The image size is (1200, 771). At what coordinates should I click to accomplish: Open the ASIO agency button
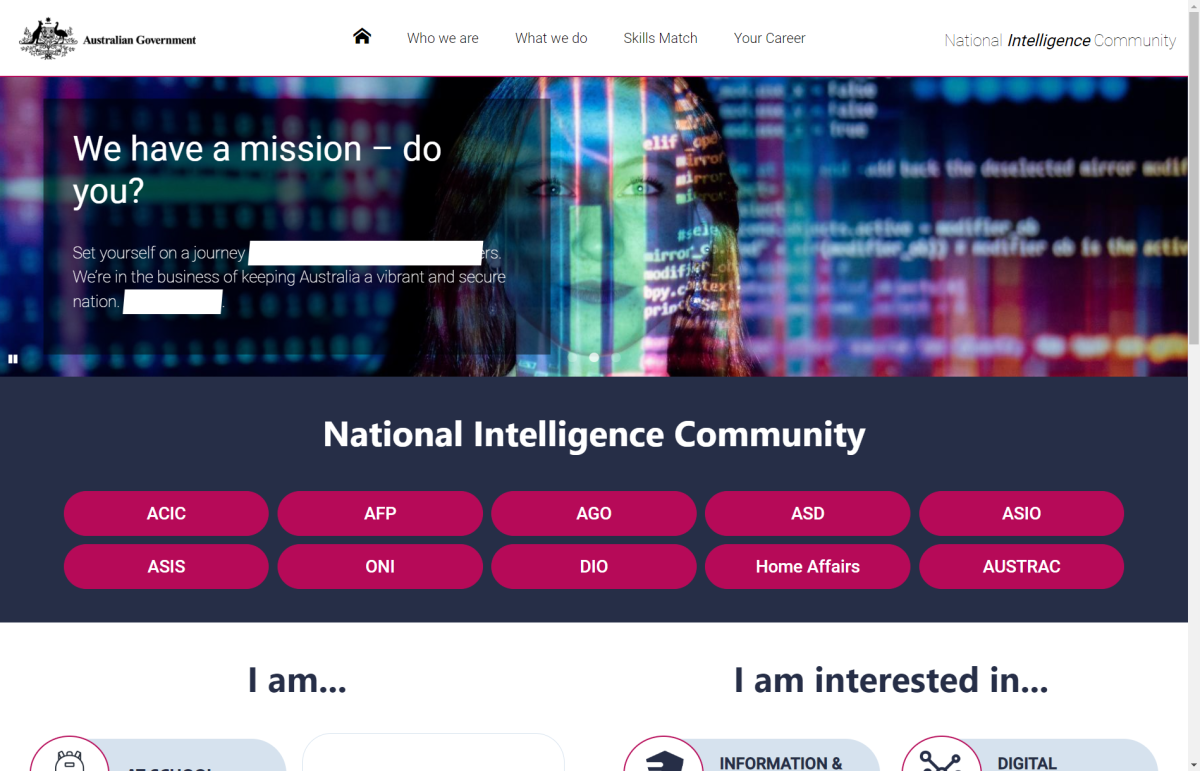(x=1022, y=513)
